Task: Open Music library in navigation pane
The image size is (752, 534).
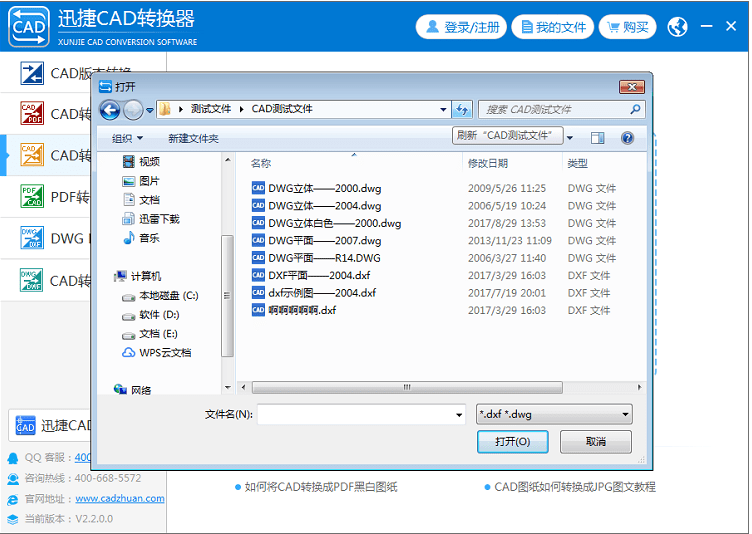Action: 141,238
